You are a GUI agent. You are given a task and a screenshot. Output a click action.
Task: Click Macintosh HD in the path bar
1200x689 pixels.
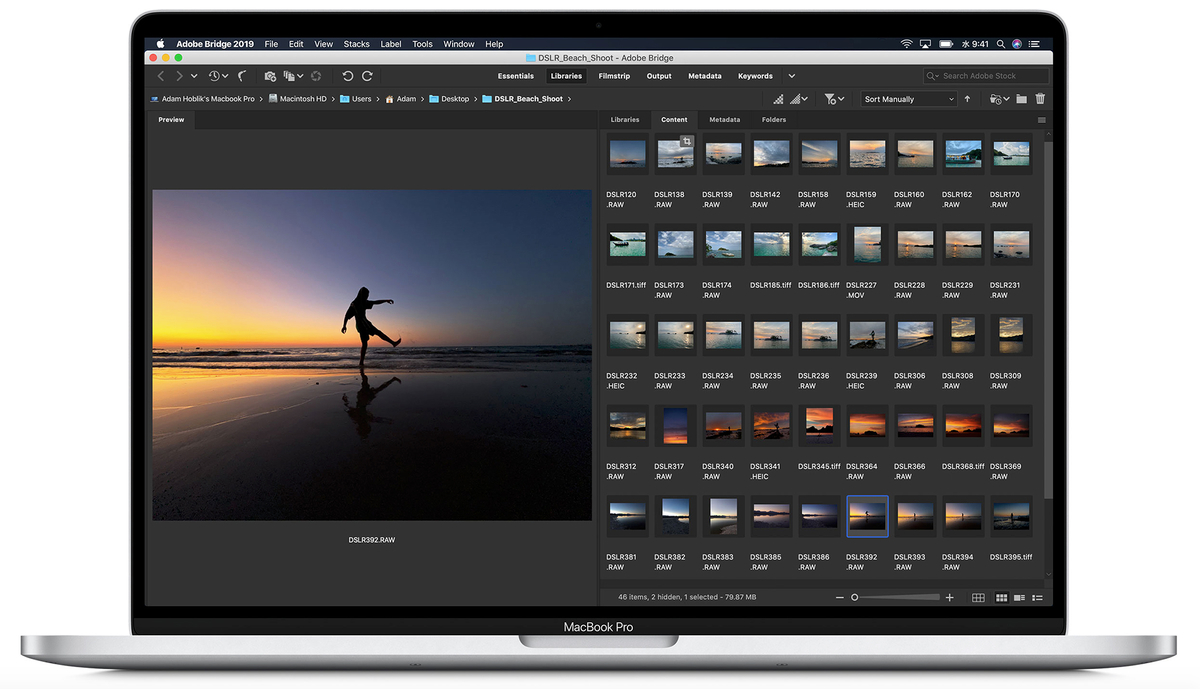297,99
